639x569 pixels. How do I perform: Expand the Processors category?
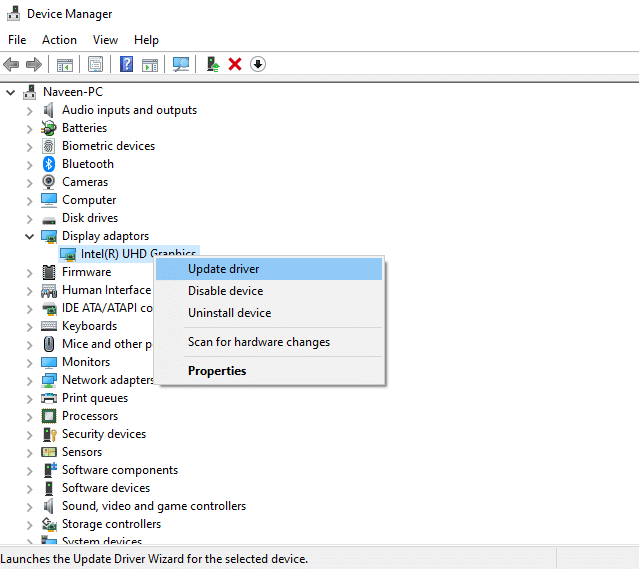point(29,416)
